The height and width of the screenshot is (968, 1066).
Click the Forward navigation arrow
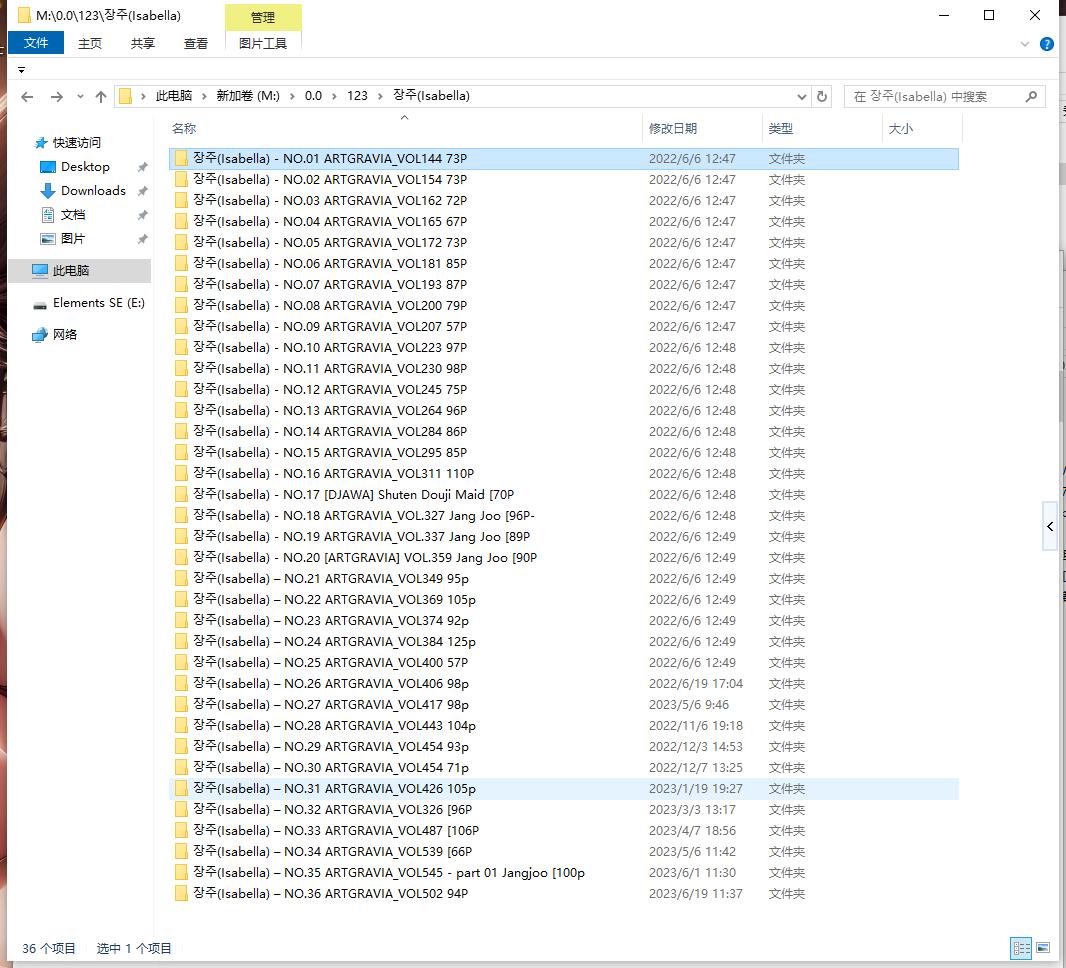click(x=56, y=97)
